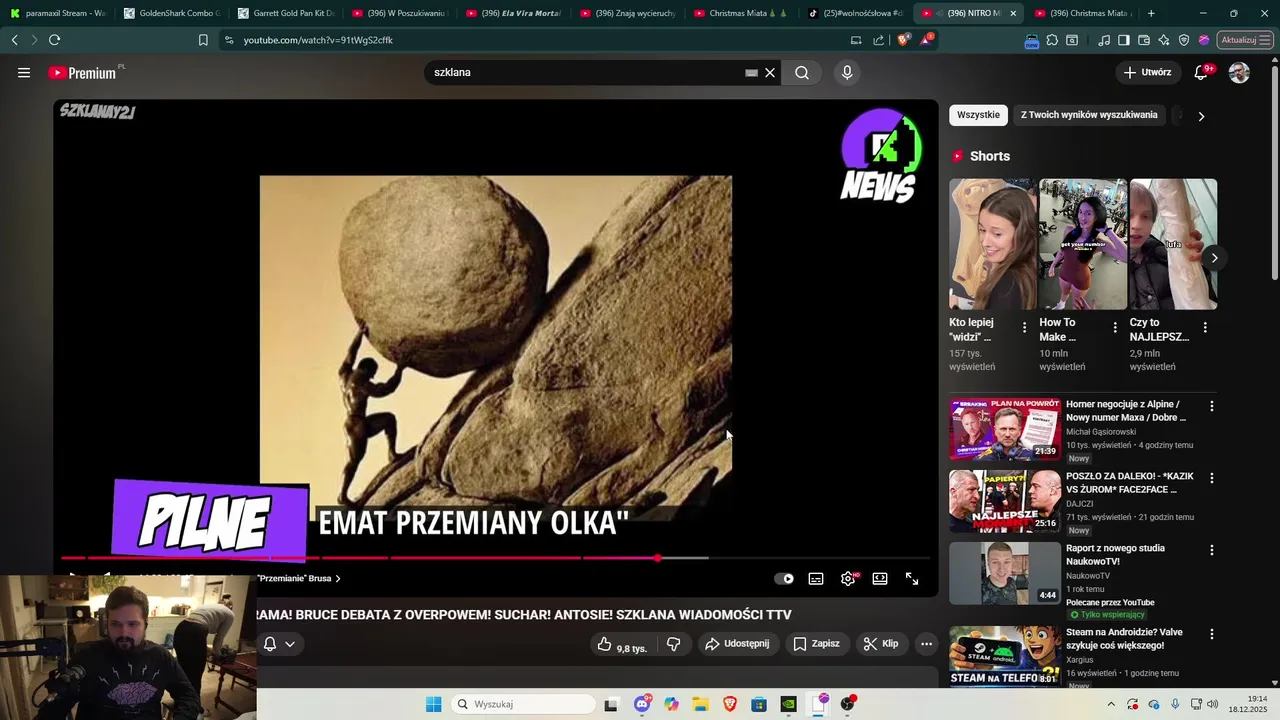Screen dimensions: 1280x720
Task: Open the Windows Start menu
Action: (433, 704)
